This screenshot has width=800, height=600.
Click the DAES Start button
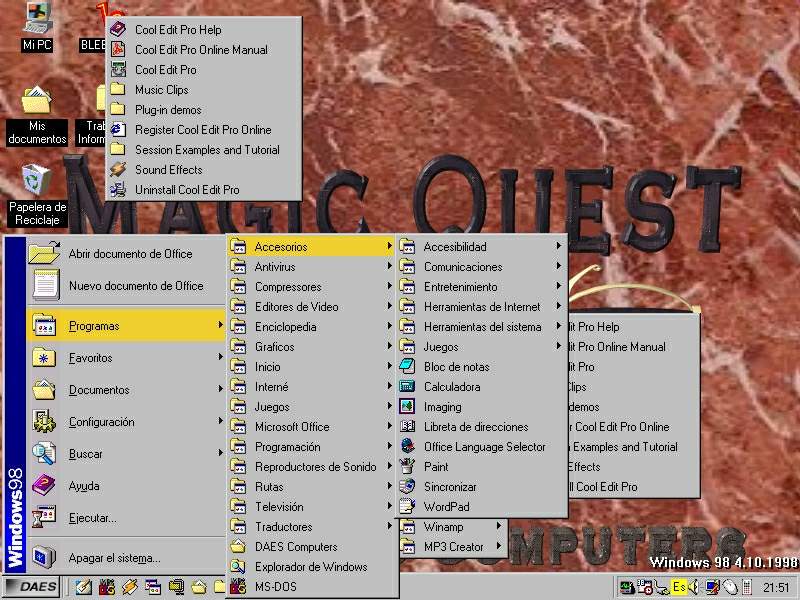(32, 587)
